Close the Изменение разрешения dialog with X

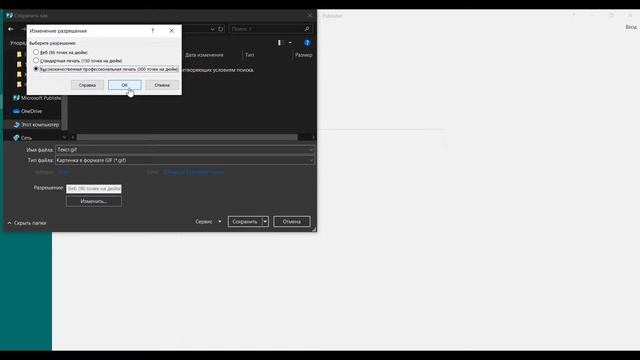point(171,31)
